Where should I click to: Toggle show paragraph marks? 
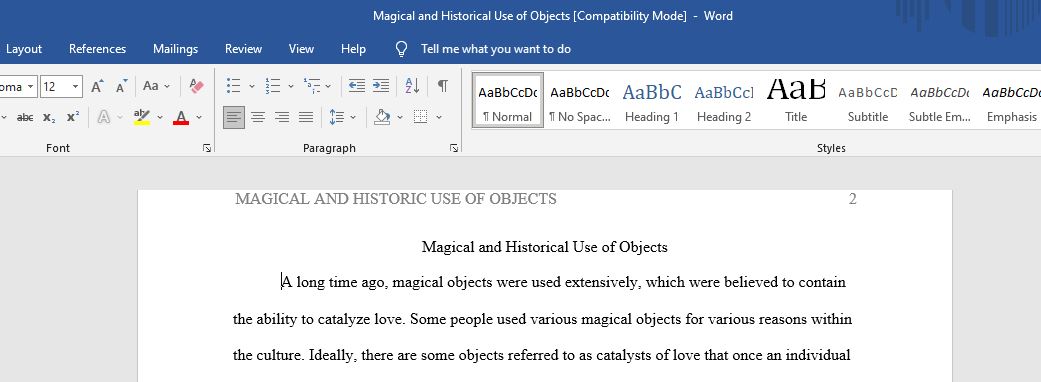(x=443, y=86)
